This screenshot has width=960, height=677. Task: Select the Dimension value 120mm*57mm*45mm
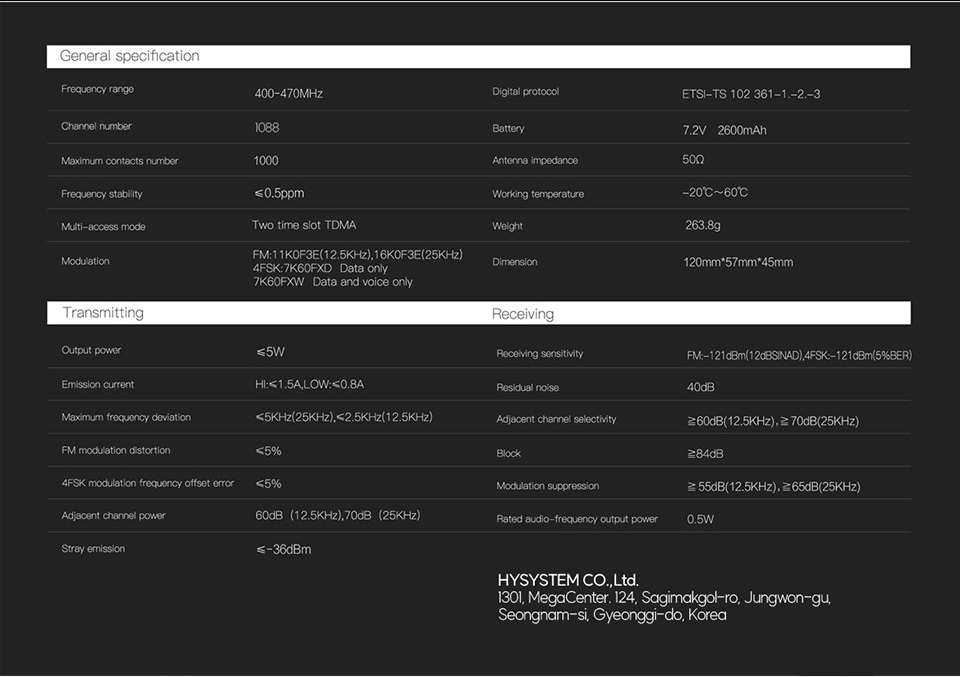[738, 262]
